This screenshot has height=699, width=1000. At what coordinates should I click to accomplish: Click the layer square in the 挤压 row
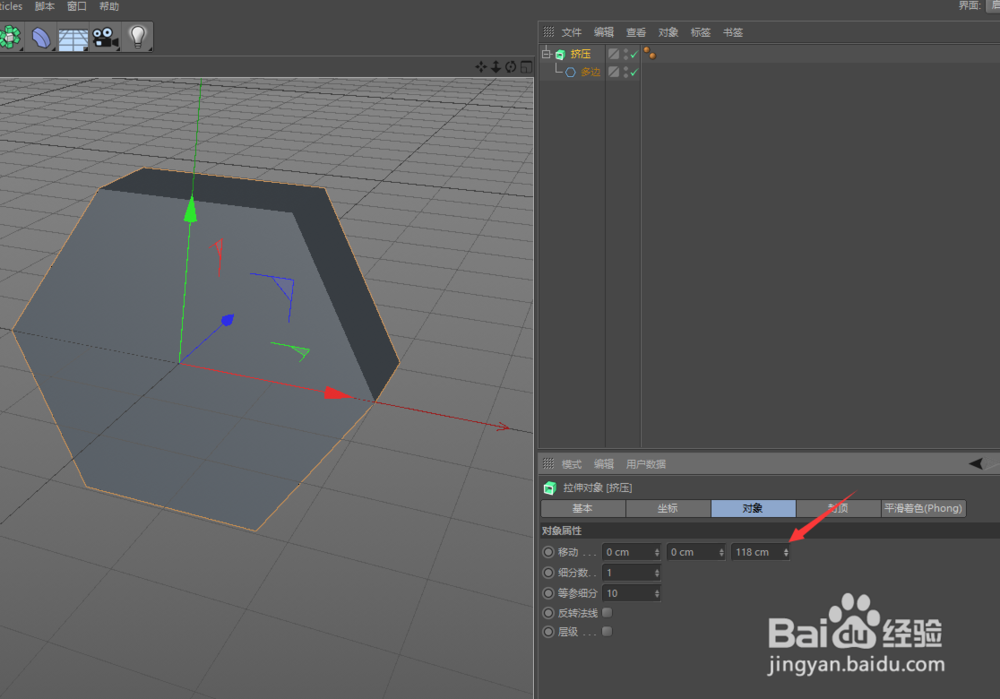[x=614, y=54]
